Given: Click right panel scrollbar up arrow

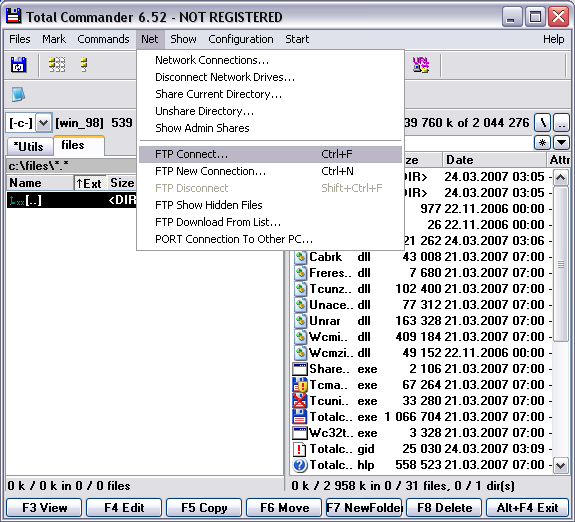Looking at the screenshot, I should 560,178.
